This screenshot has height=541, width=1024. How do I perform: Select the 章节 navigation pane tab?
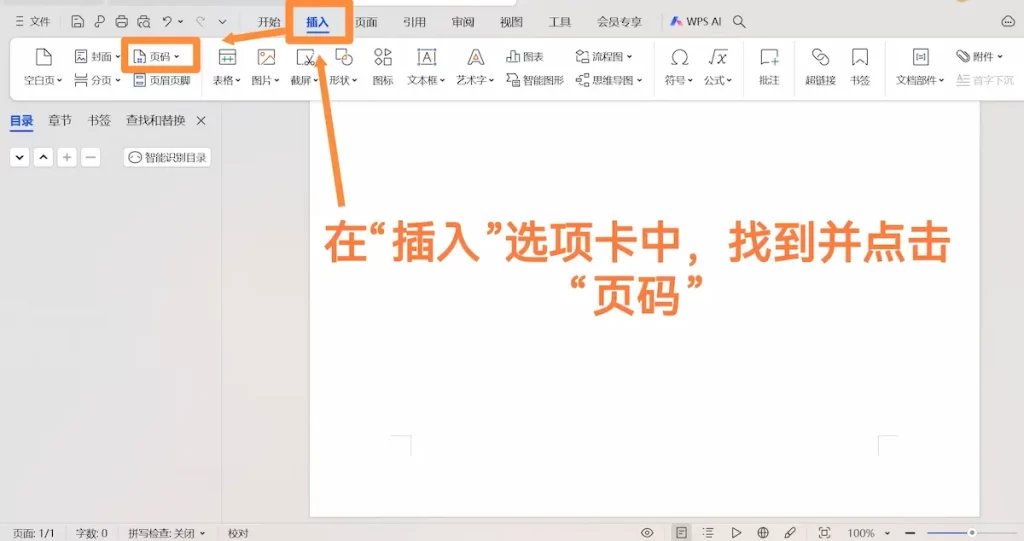[x=59, y=121]
